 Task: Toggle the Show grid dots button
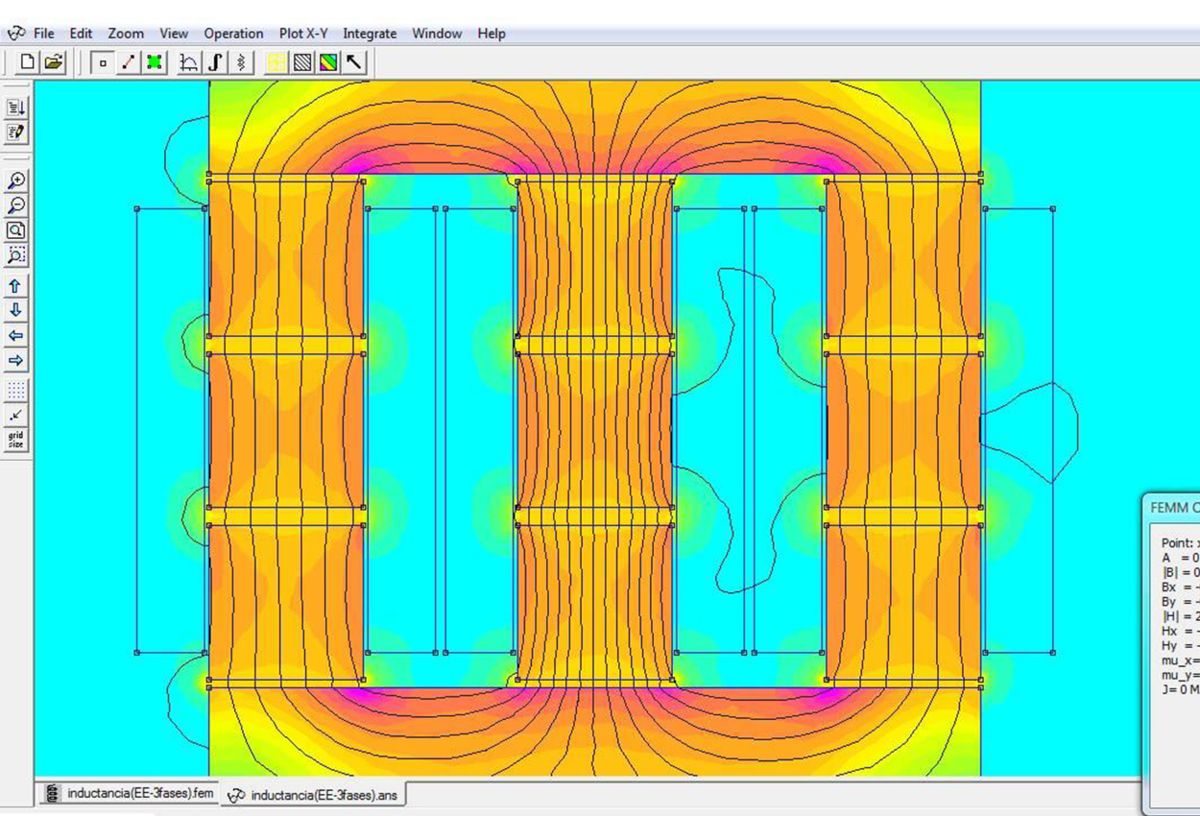pyautogui.click(x=16, y=390)
